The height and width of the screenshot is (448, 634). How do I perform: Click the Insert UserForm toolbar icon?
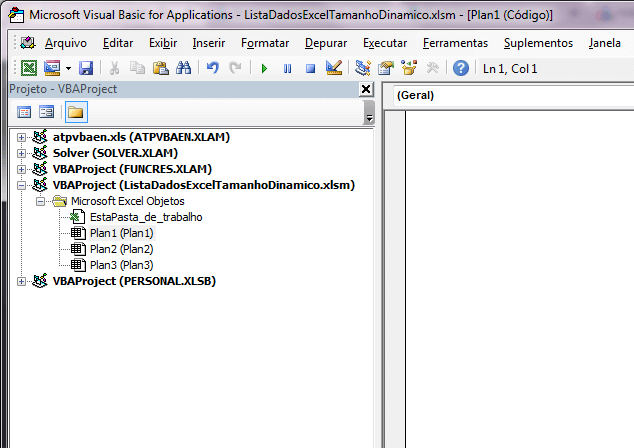pos(52,68)
